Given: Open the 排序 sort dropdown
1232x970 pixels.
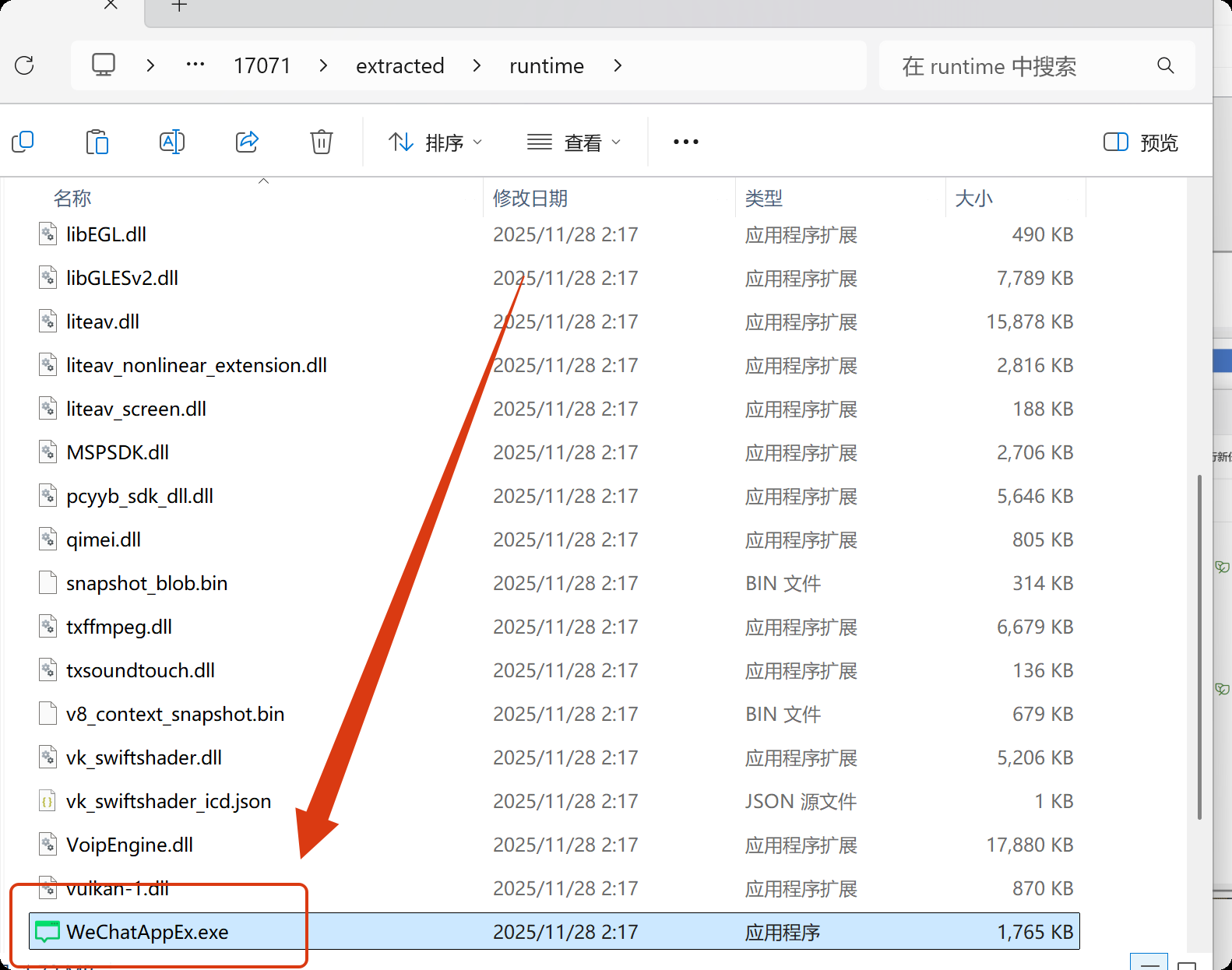Looking at the screenshot, I should tap(435, 142).
